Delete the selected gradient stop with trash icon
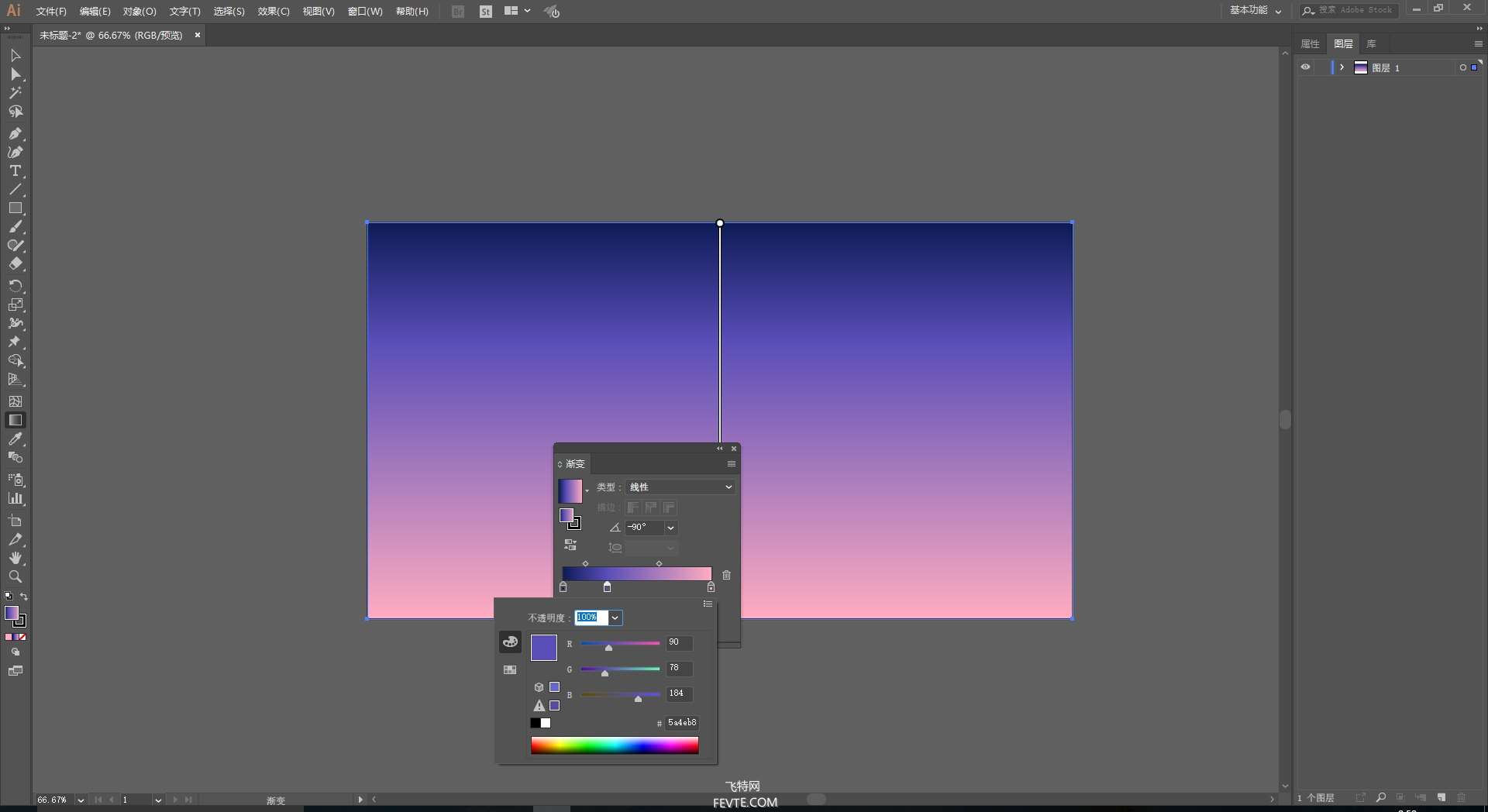Viewport: 1488px width, 812px height. pyautogui.click(x=726, y=575)
